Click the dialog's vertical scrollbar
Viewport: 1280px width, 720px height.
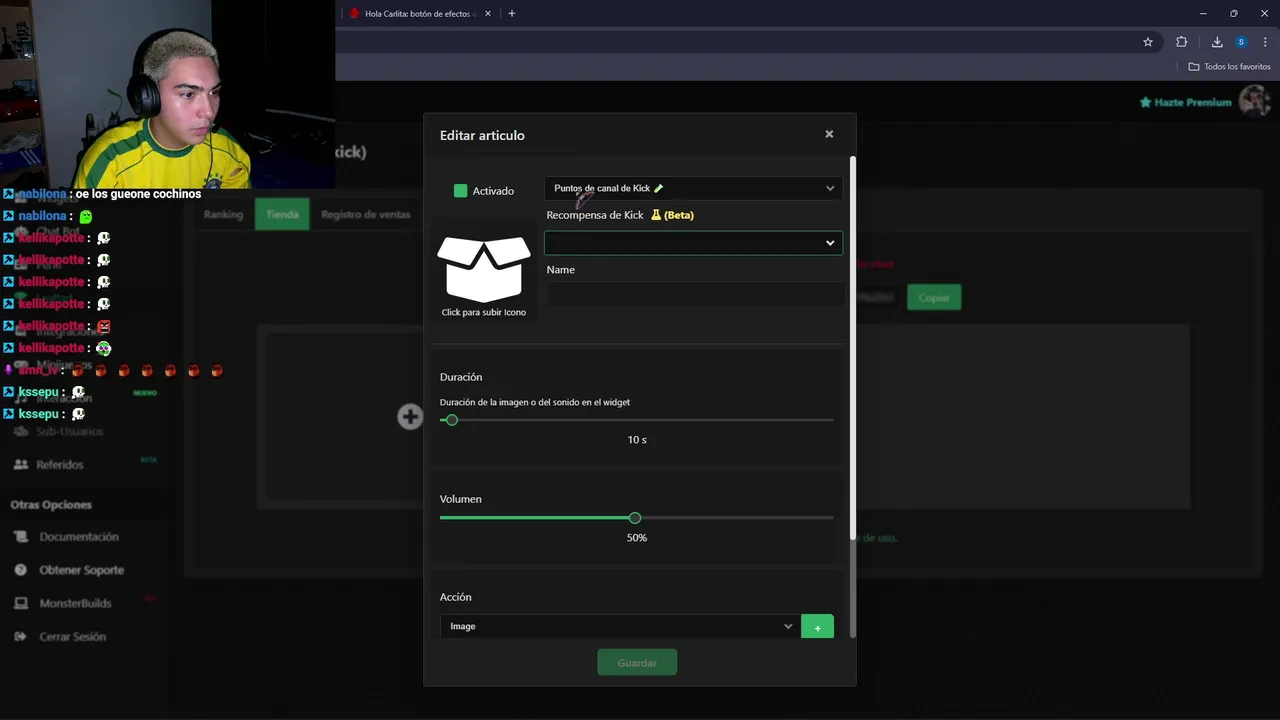(853, 348)
